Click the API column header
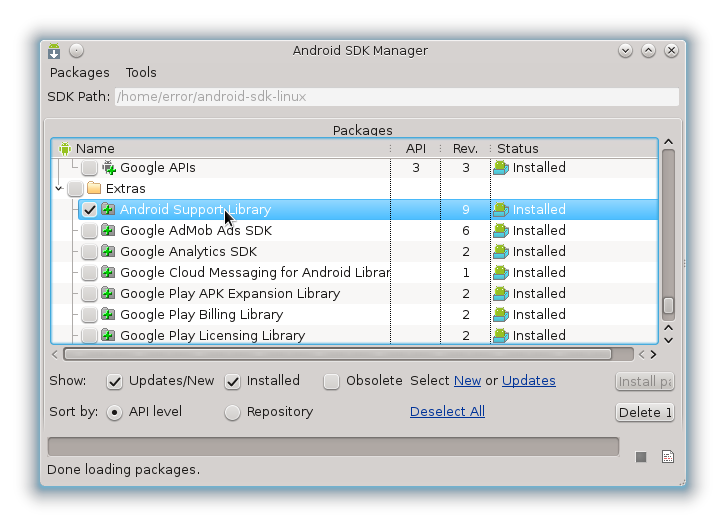726x526 pixels. tap(416, 149)
